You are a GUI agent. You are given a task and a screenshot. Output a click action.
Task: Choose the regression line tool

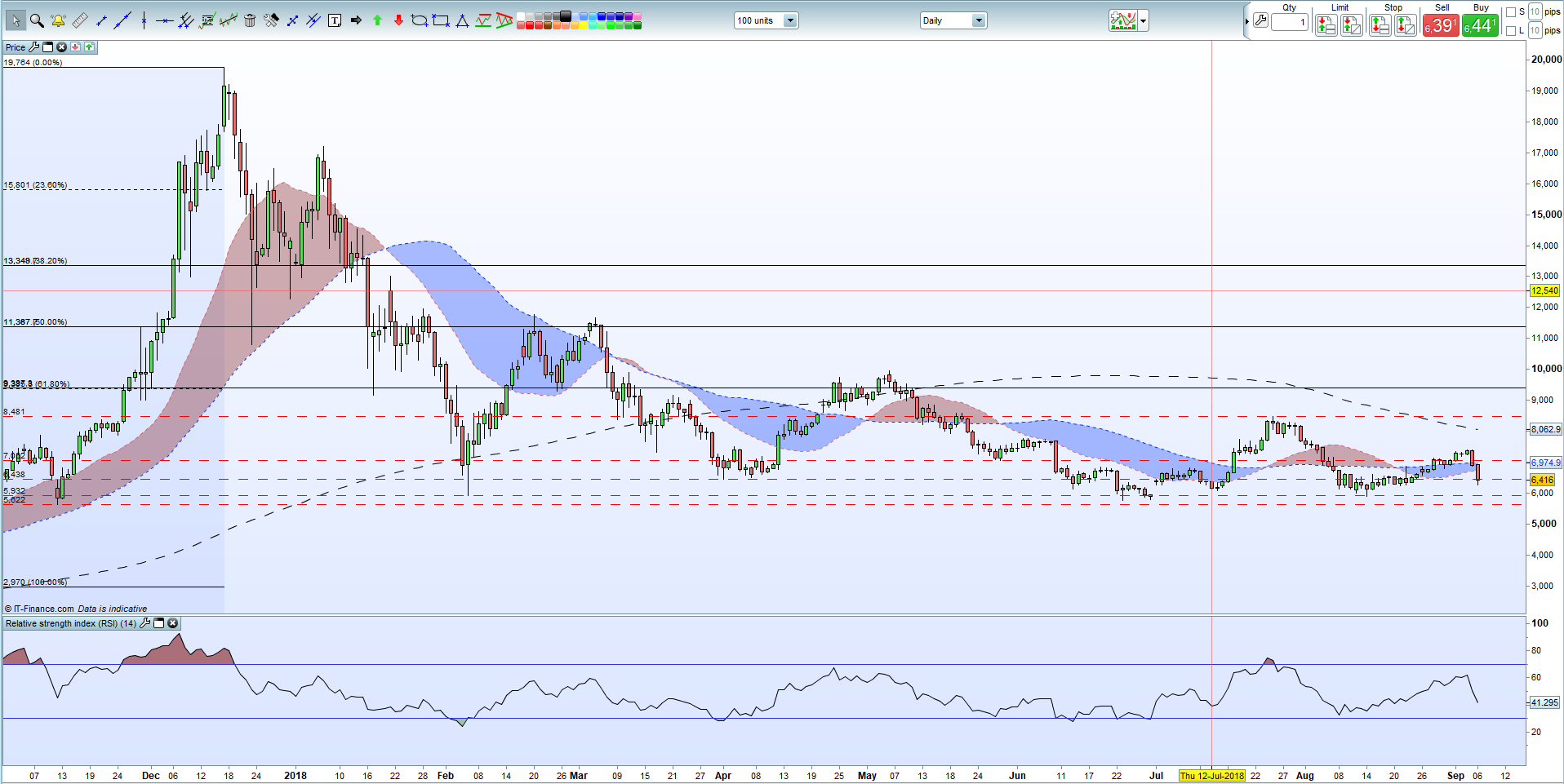(x=229, y=20)
